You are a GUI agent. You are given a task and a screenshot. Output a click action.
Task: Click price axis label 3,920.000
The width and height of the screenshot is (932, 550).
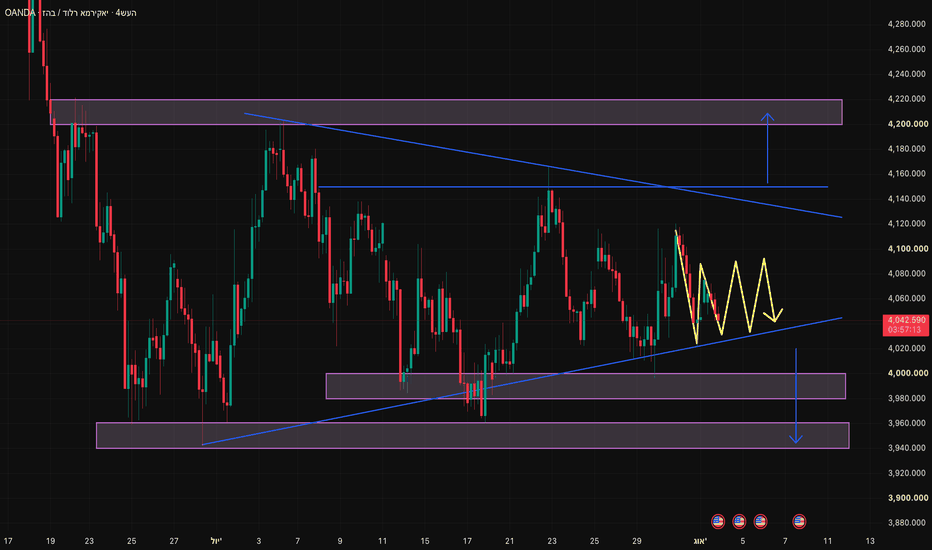click(907, 473)
